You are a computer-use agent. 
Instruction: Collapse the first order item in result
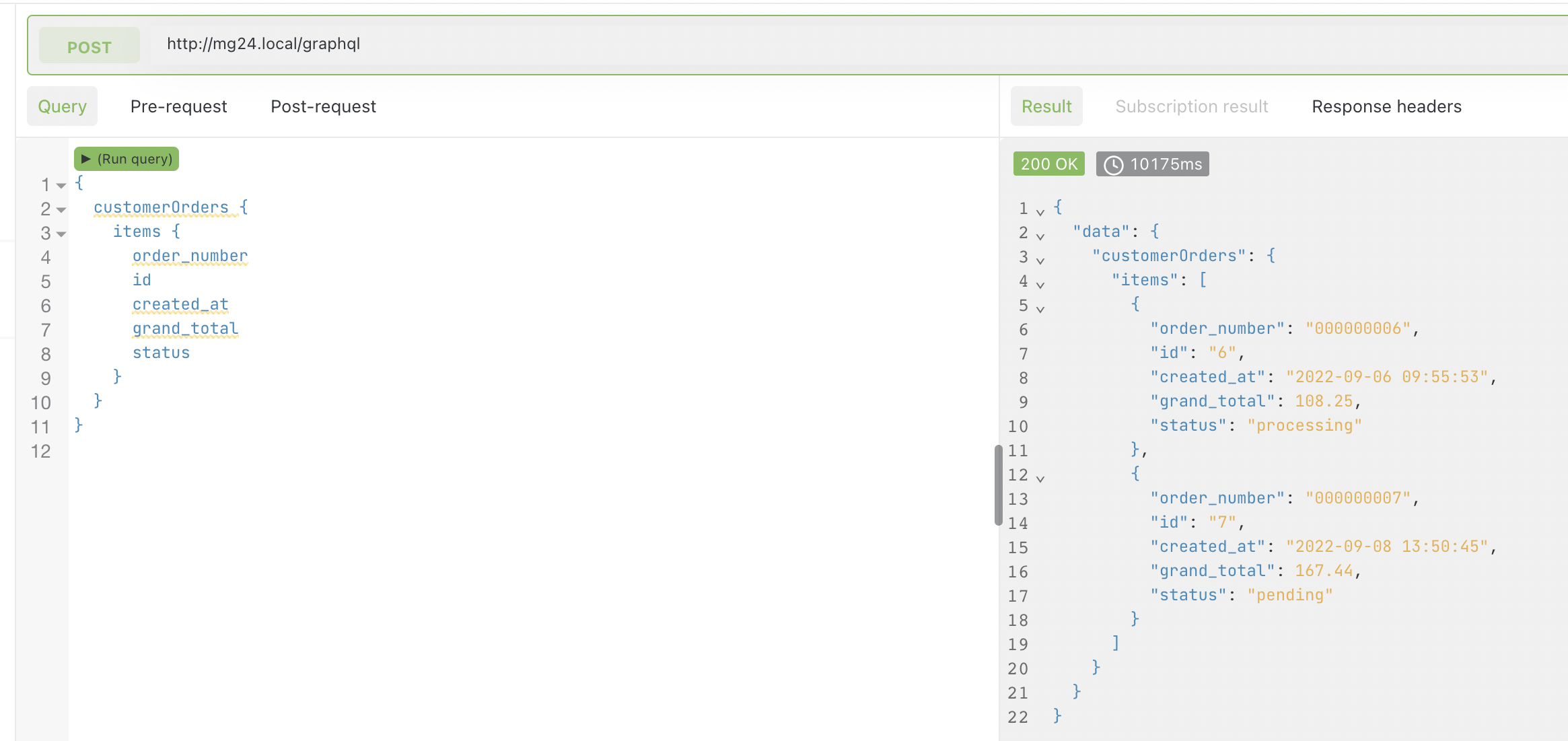click(x=1040, y=308)
